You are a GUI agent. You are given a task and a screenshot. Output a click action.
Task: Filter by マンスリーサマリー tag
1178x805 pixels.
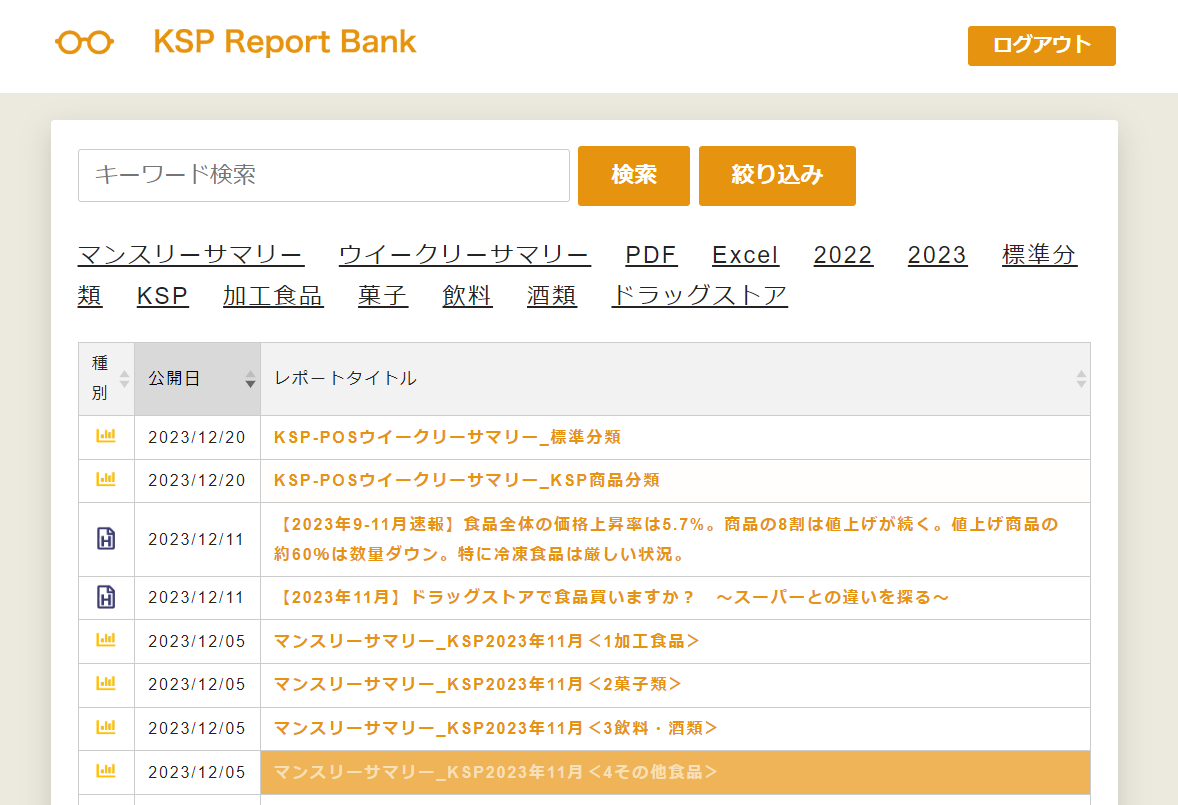[191, 255]
